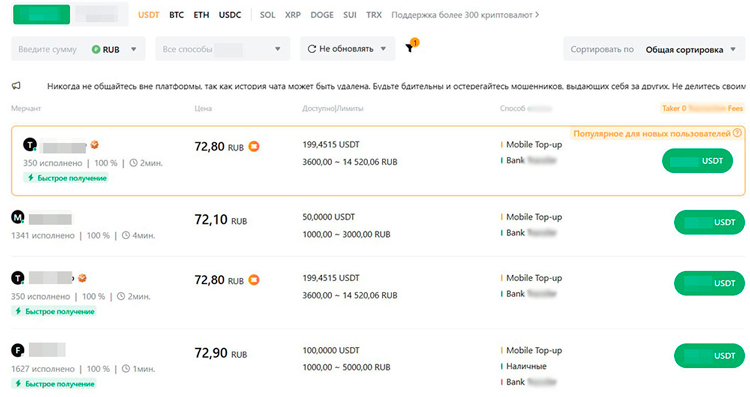Open the Общая сортировка sort dropdown
The width and height of the screenshot is (750, 397).
point(691,50)
